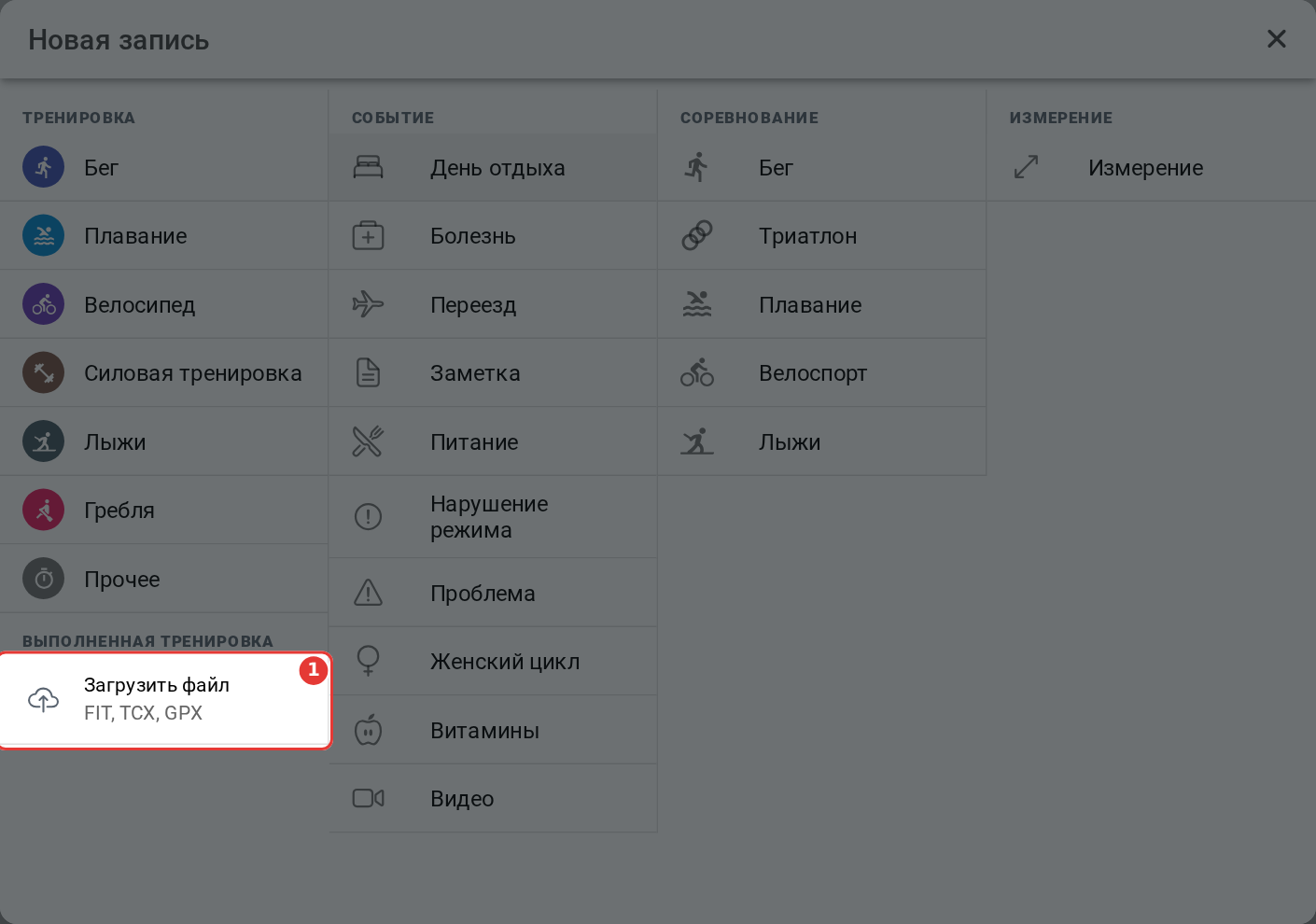Select Нарушение режима event
This screenshot has height=924, width=1316.
pos(493,517)
